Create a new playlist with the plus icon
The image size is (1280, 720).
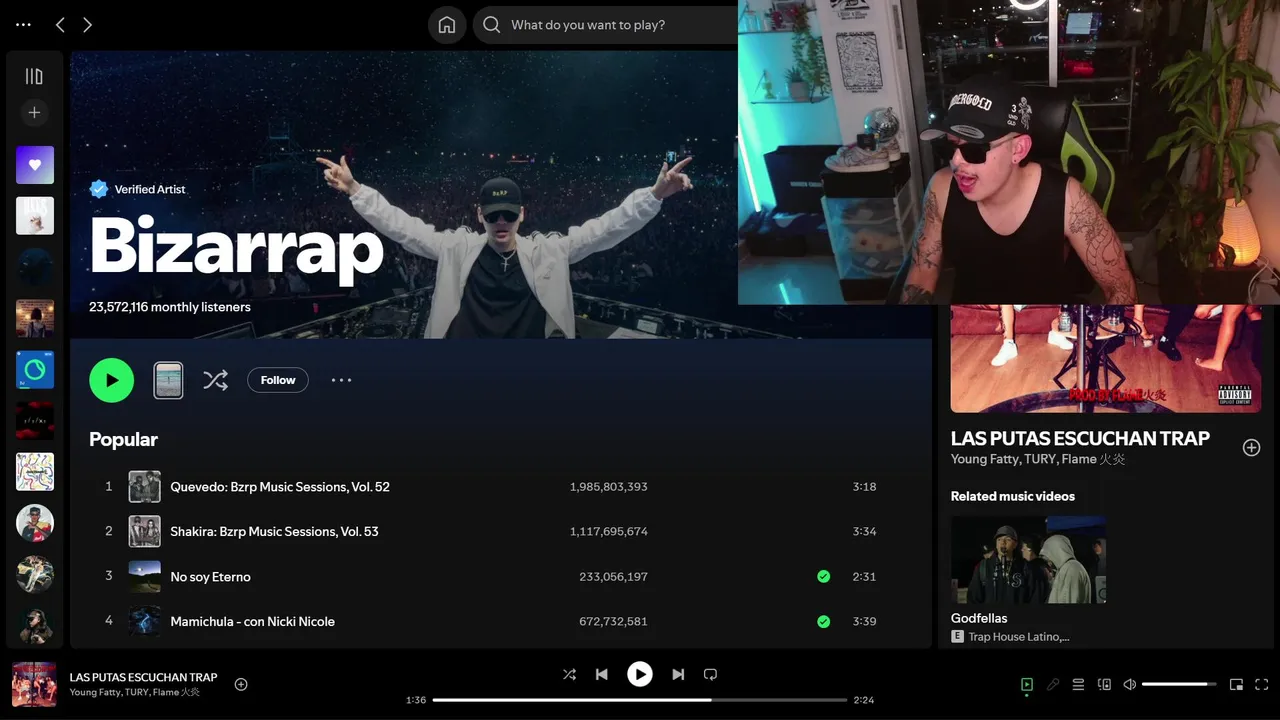point(34,113)
